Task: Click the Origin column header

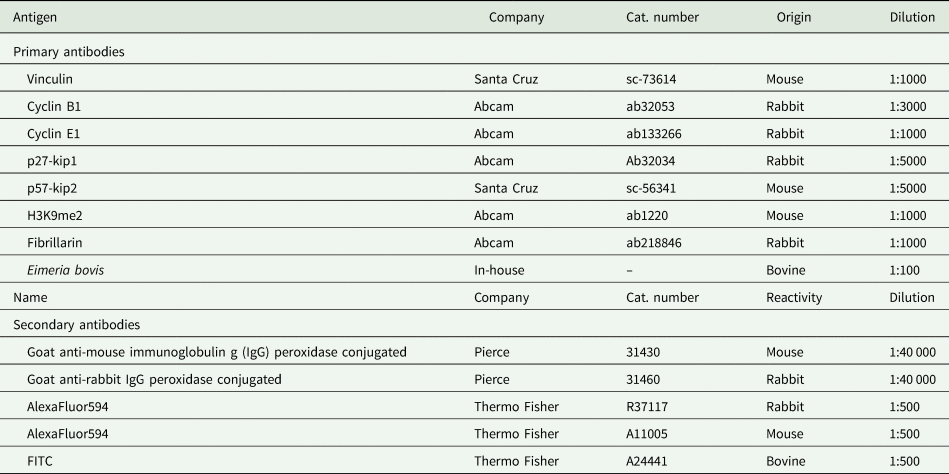Action: pyautogui.click(x=793, y=17)
